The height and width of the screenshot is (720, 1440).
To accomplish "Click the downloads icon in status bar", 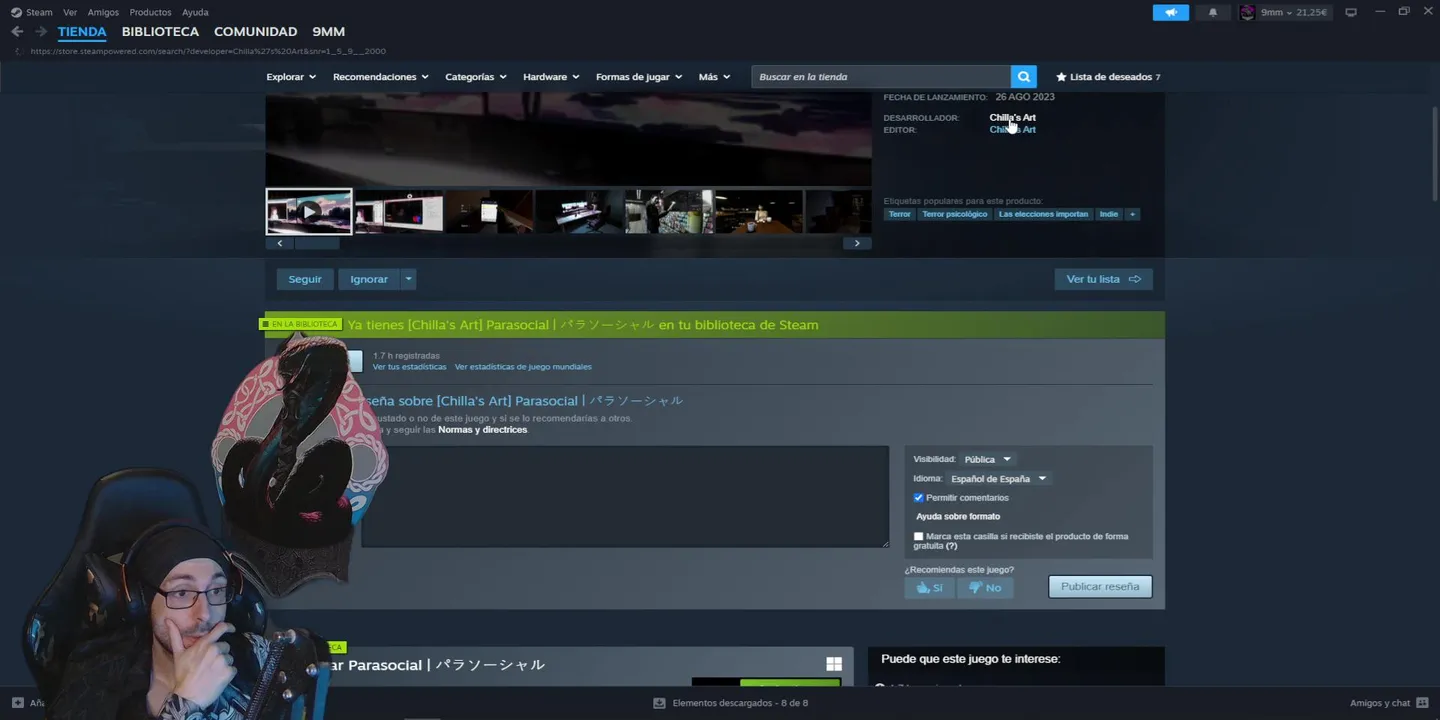I will pyautogui.click(x=659, y=703).
